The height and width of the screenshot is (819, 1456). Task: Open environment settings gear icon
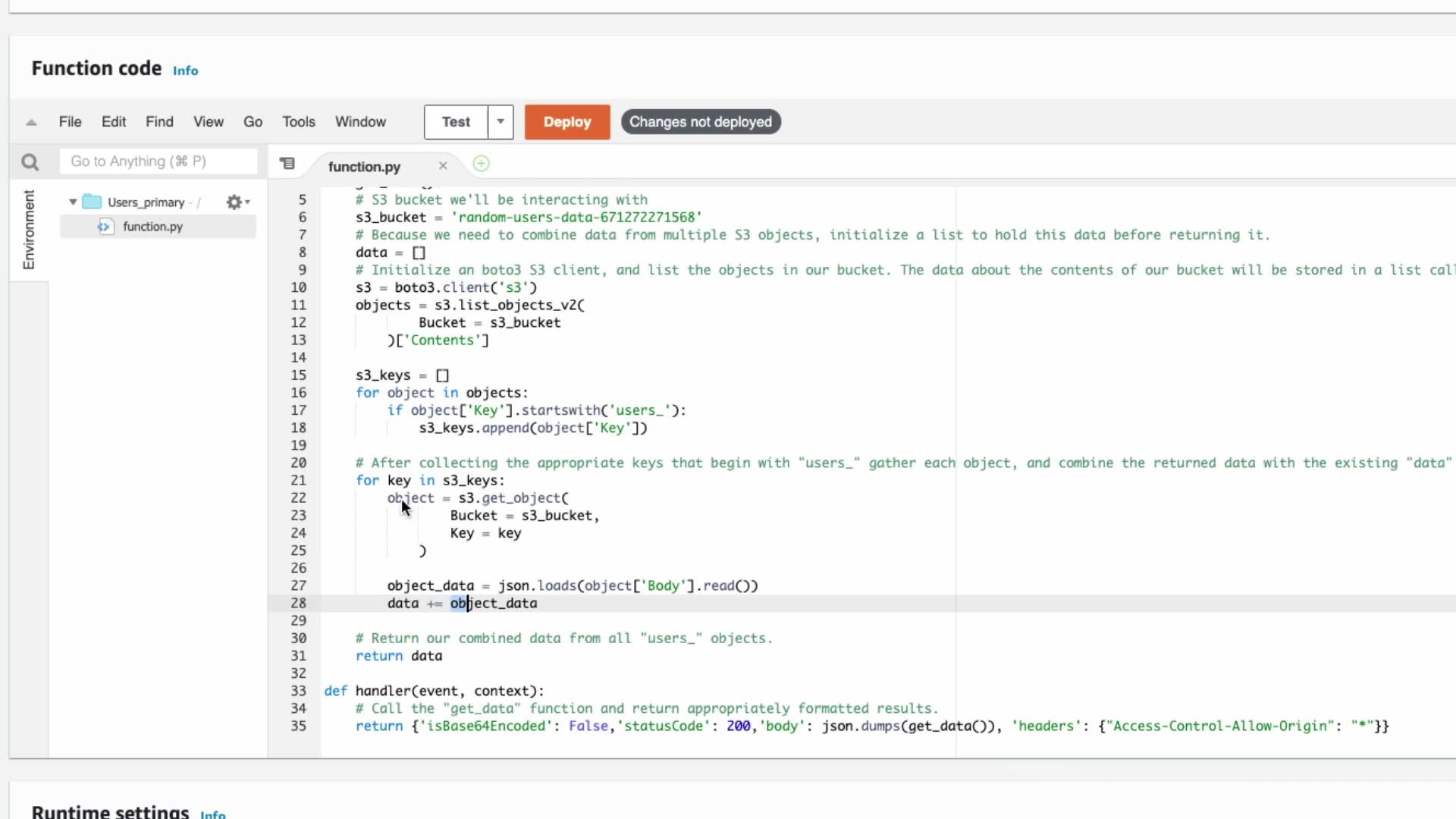(x=235, y=202)
